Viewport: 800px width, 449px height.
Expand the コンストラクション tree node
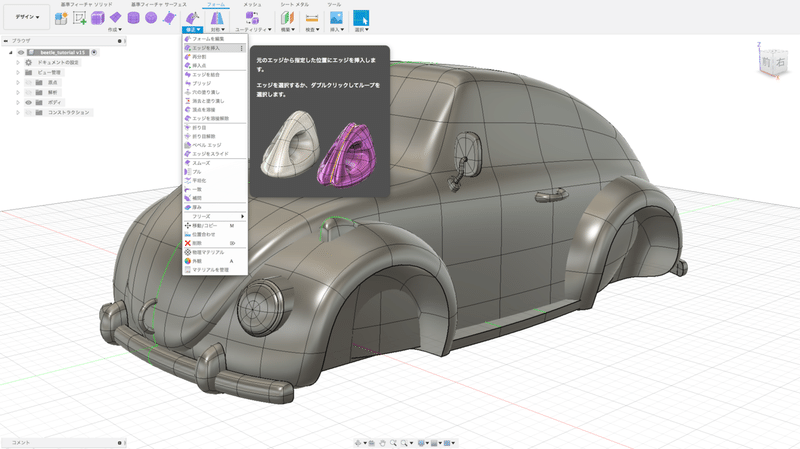[x=18, y=112]
